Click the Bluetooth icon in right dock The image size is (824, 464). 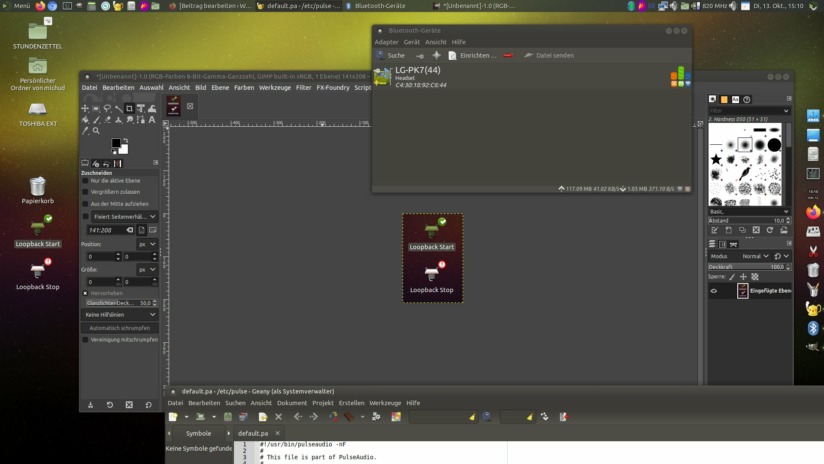click(812, 328)
